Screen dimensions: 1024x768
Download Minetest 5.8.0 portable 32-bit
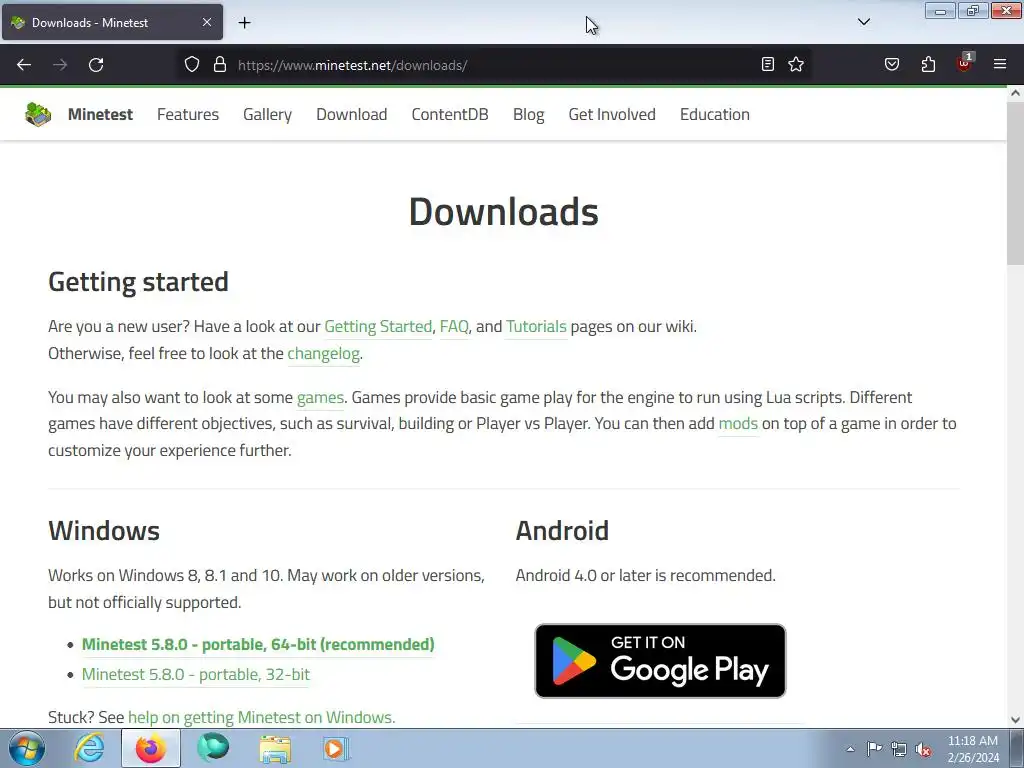(x=196, y=675)
